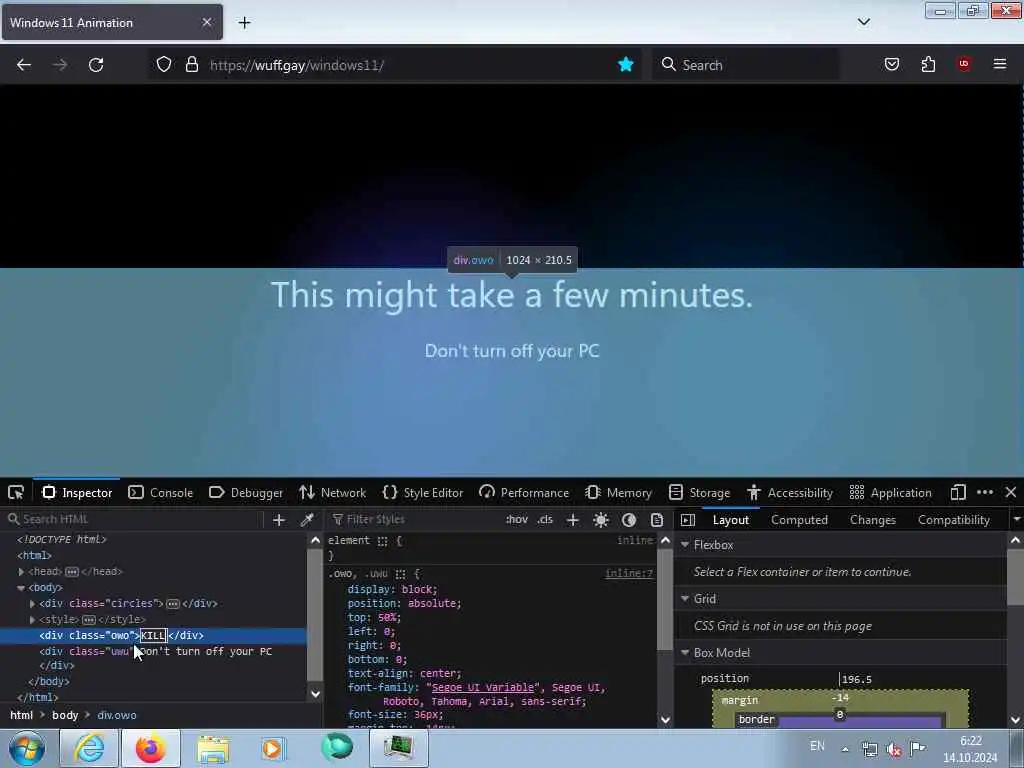Switch to the Changes sidebar tab

(x=872, y=520)
